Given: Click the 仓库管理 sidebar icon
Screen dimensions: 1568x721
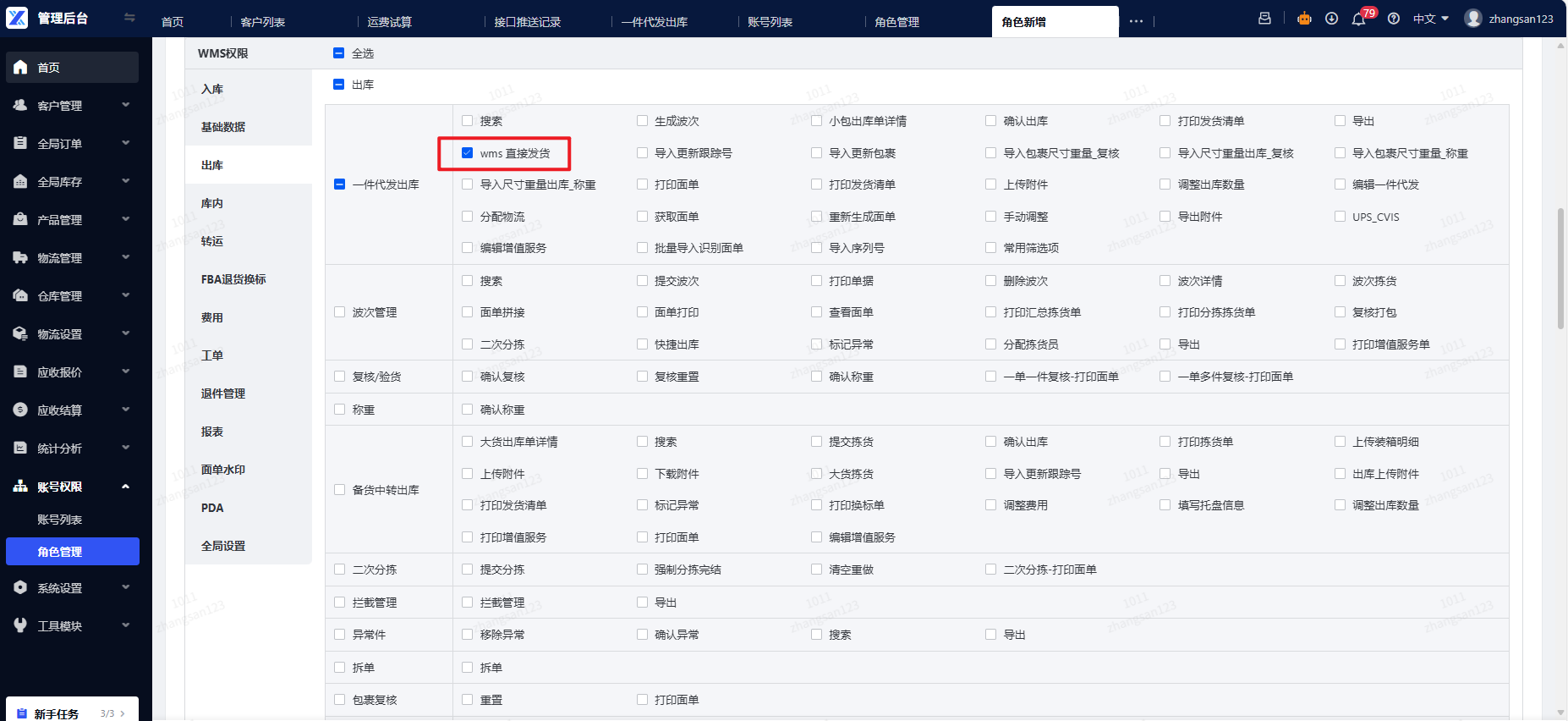Looking at the screenshot, I should point(20,295).
